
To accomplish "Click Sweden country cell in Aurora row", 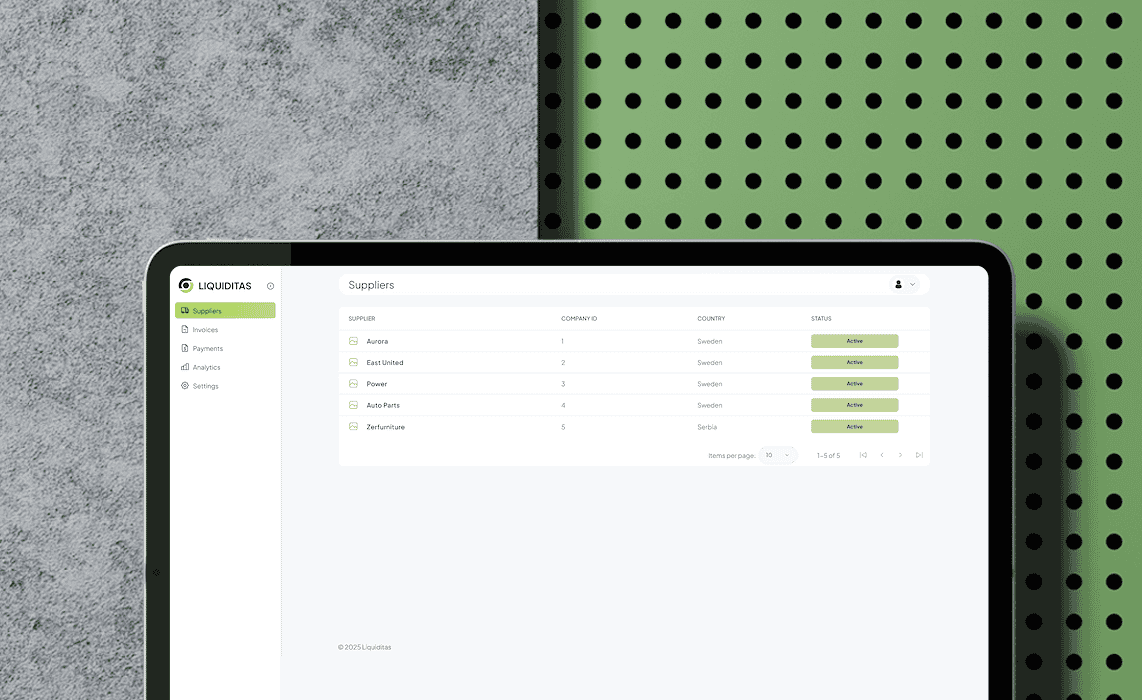I will click(x=709, y=341).
